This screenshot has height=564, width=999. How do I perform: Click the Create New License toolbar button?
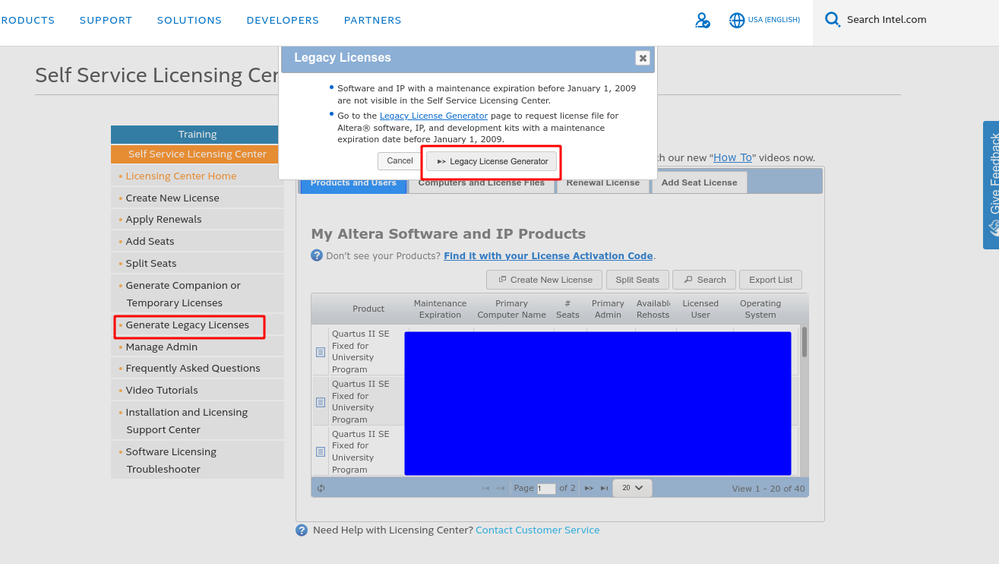(545, 280)
